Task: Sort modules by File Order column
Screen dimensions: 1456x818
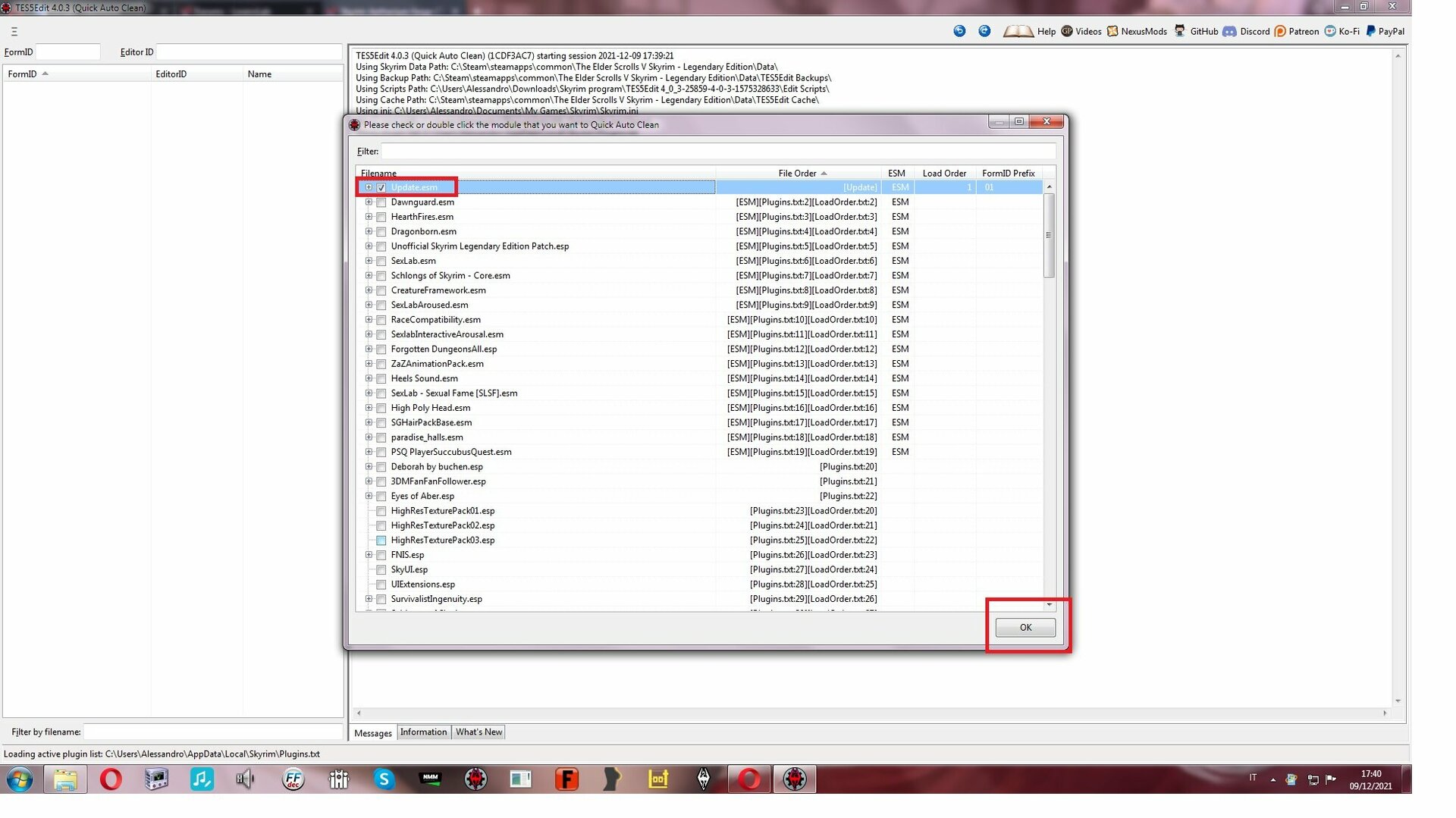Action: click(x=798, y=174)
